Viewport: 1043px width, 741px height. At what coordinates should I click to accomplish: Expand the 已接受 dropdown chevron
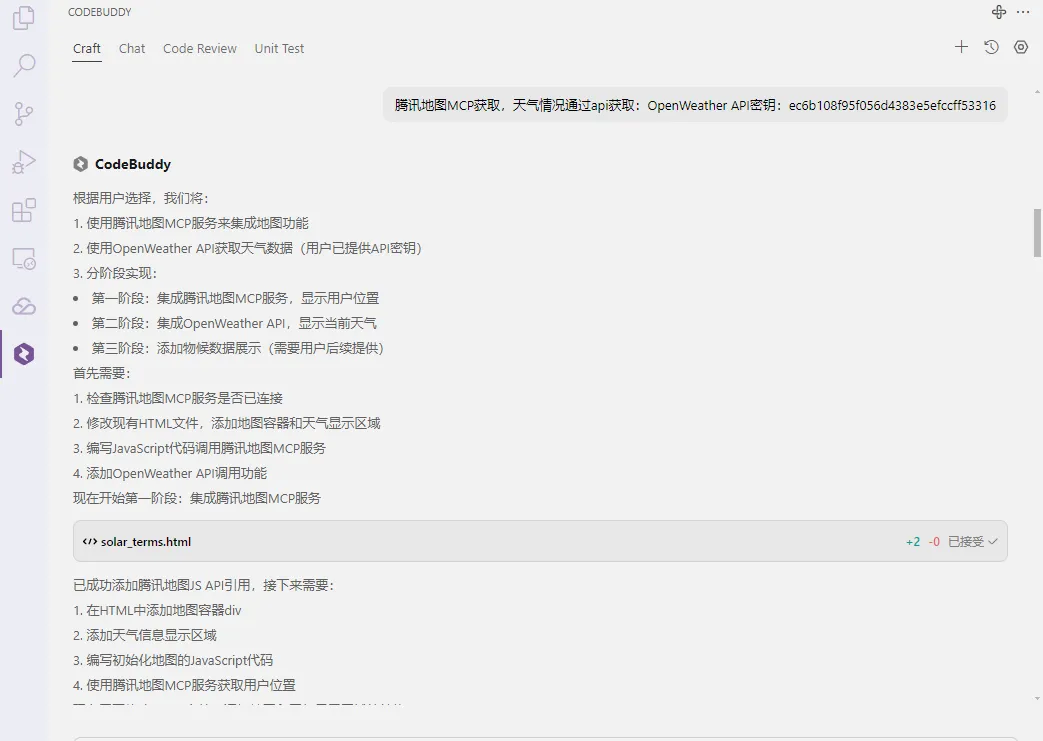pyautogui.click(x=993, y=541)
